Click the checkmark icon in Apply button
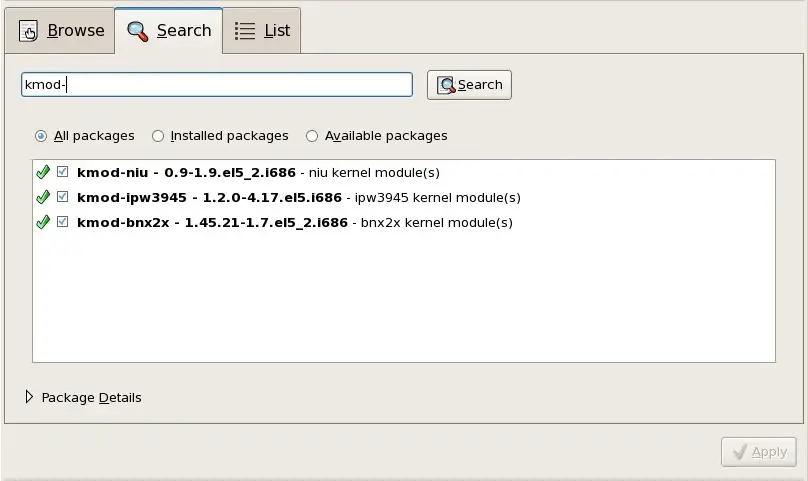 739,452
